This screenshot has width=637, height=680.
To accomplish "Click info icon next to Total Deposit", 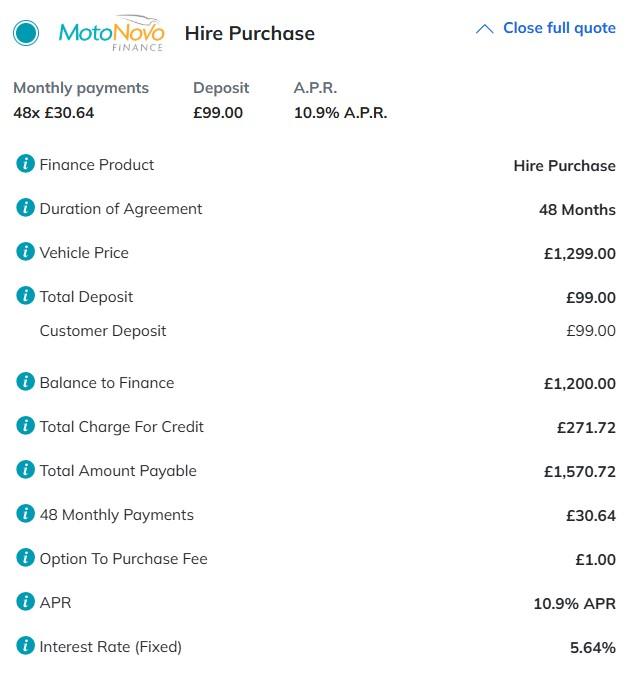I will [x=25, y=296].
